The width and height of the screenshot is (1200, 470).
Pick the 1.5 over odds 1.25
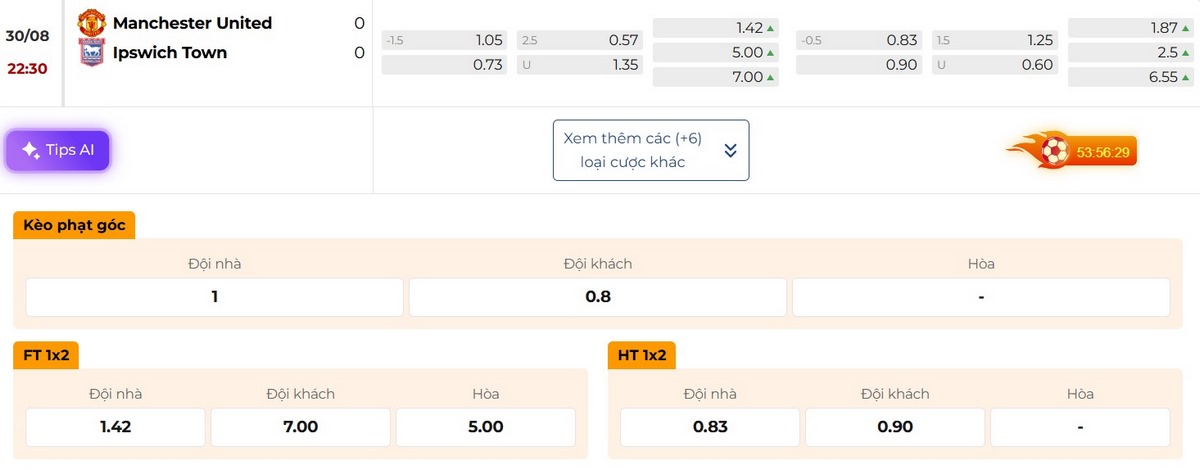tap(994, 40)
